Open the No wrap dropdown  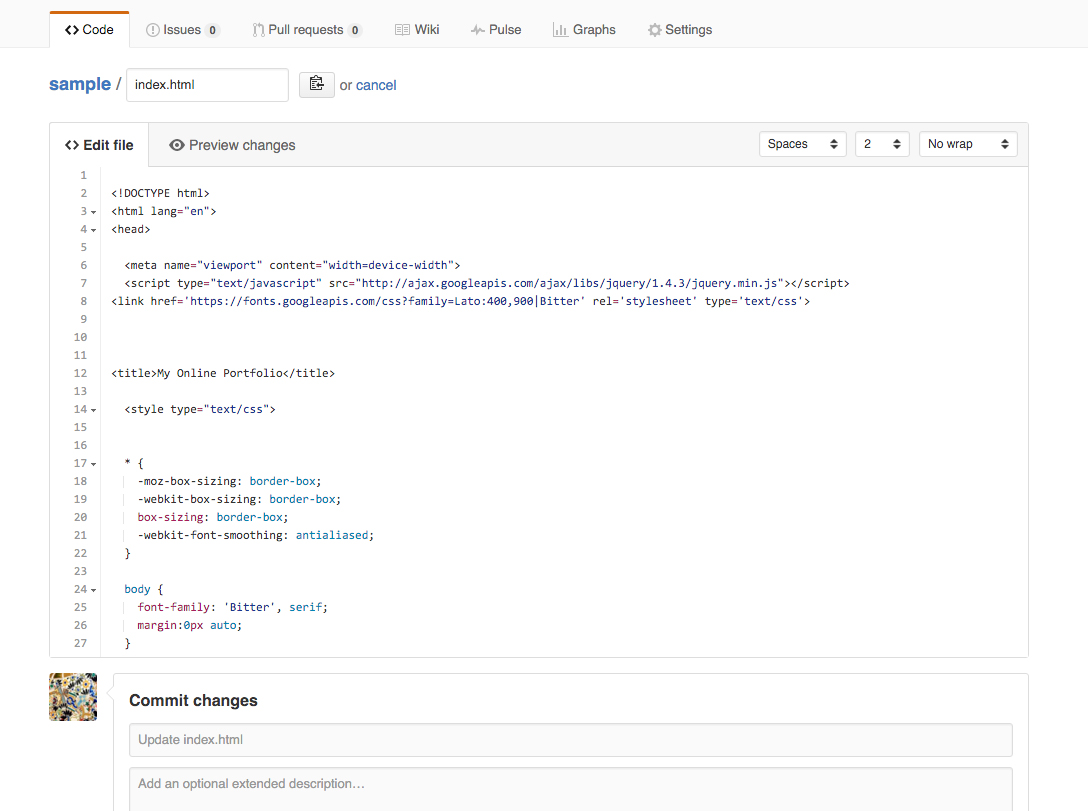(968, 144)
